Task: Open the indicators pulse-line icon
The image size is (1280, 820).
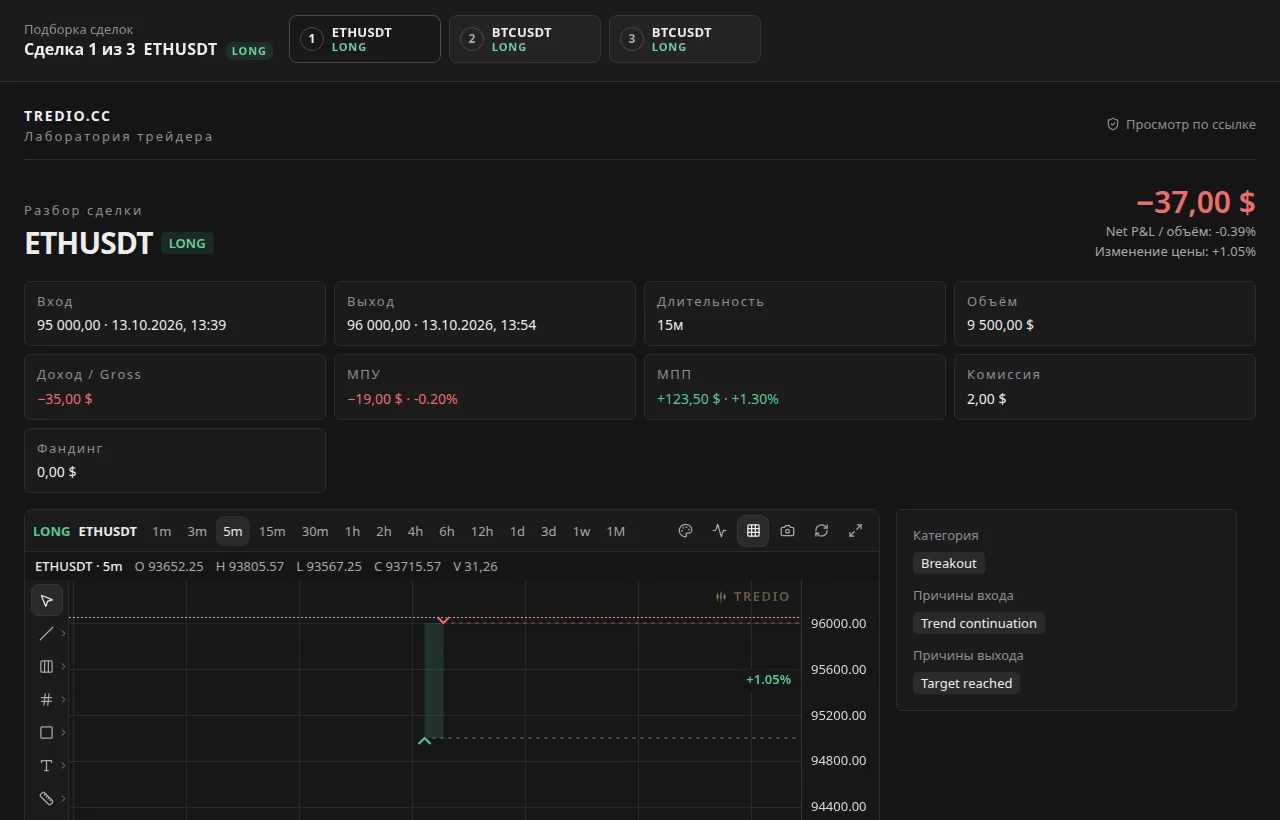Action: click(719, 531)
